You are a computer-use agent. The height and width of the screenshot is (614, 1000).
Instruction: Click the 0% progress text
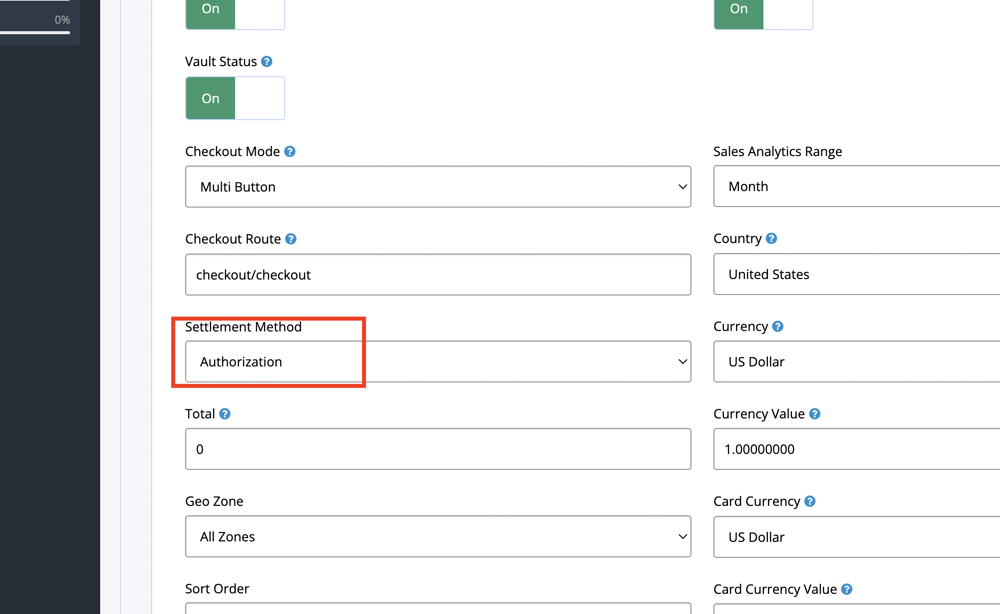point(62,20)
